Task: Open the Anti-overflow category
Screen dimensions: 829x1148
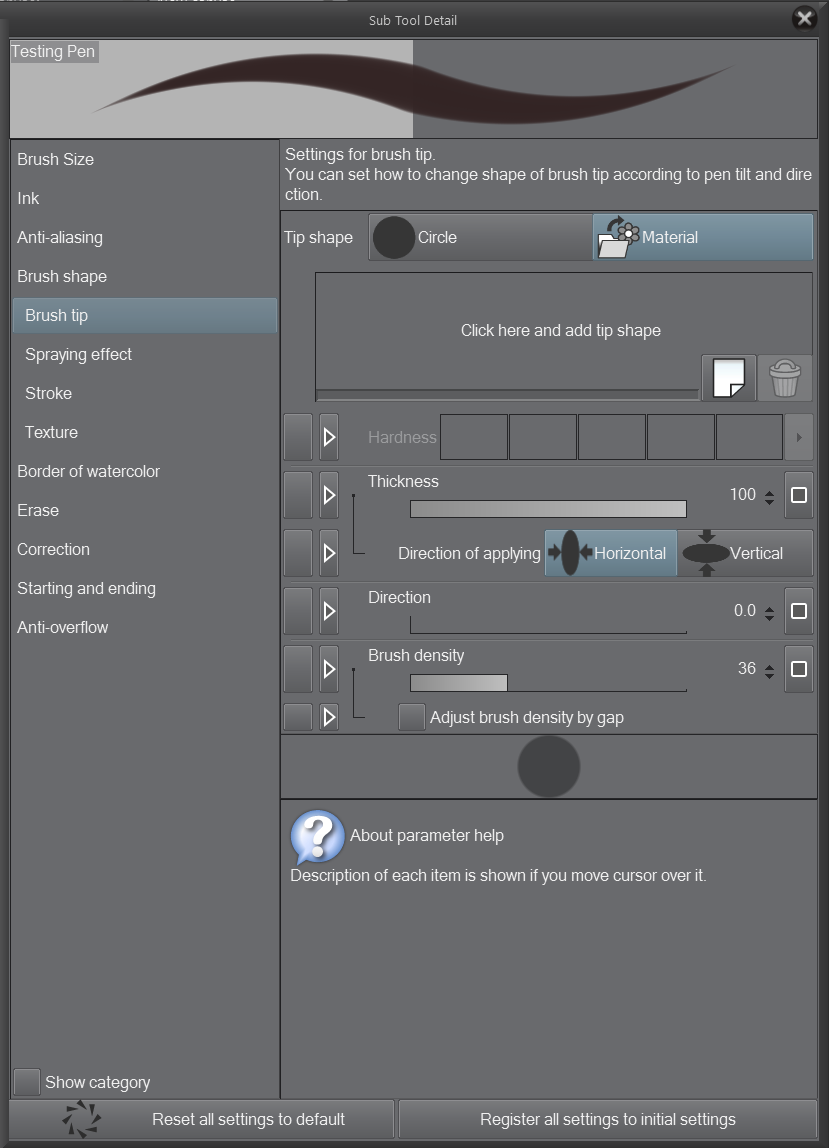Action: click(145, 627)
